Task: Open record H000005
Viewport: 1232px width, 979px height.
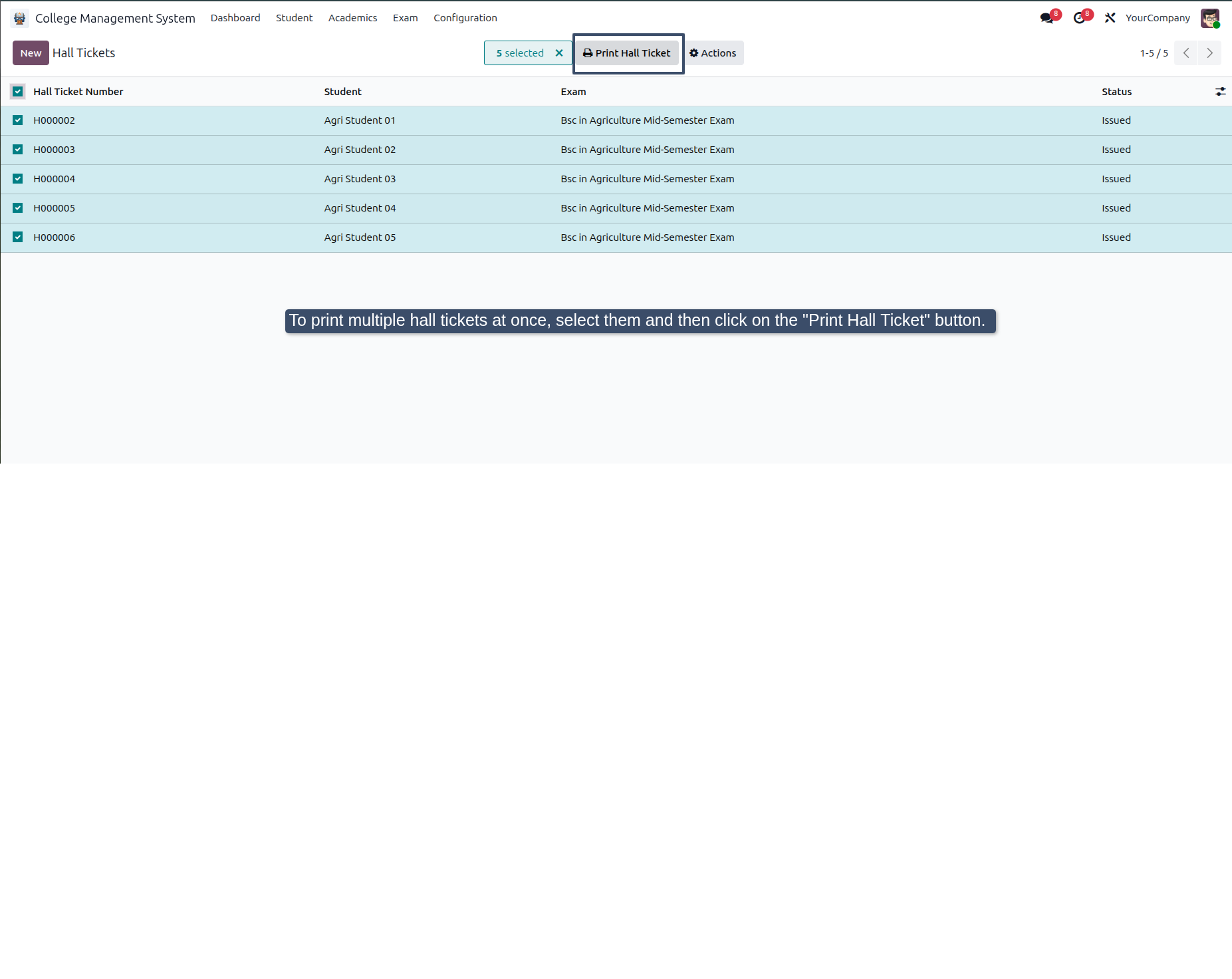Action: tap(55, 208)
